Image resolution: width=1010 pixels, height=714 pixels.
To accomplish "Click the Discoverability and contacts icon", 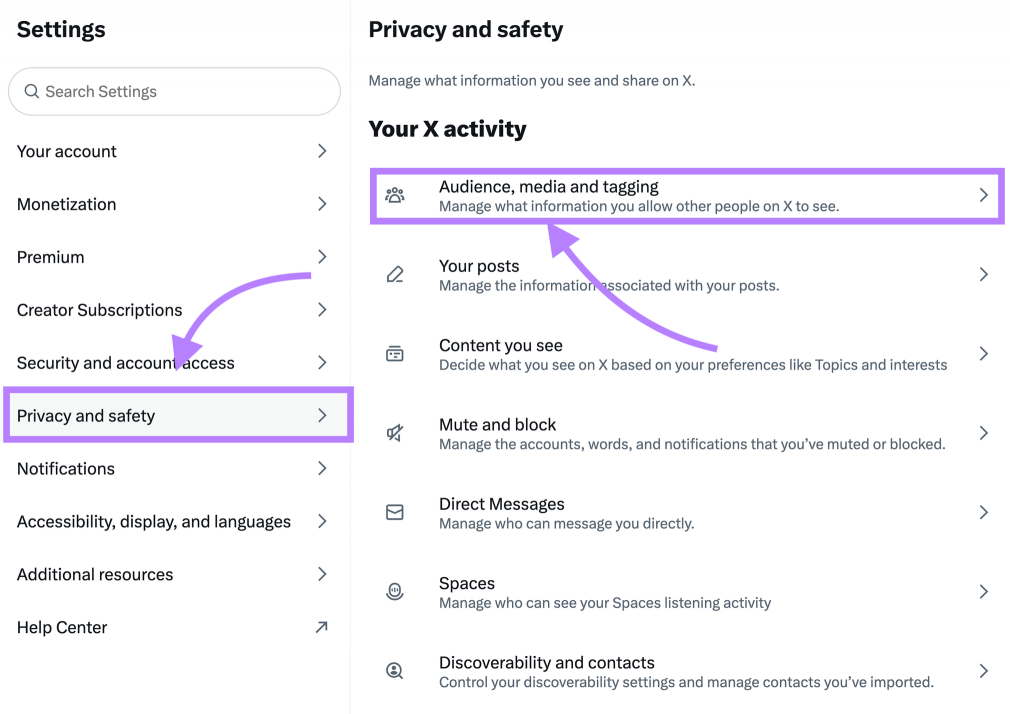I will [394, 671].
